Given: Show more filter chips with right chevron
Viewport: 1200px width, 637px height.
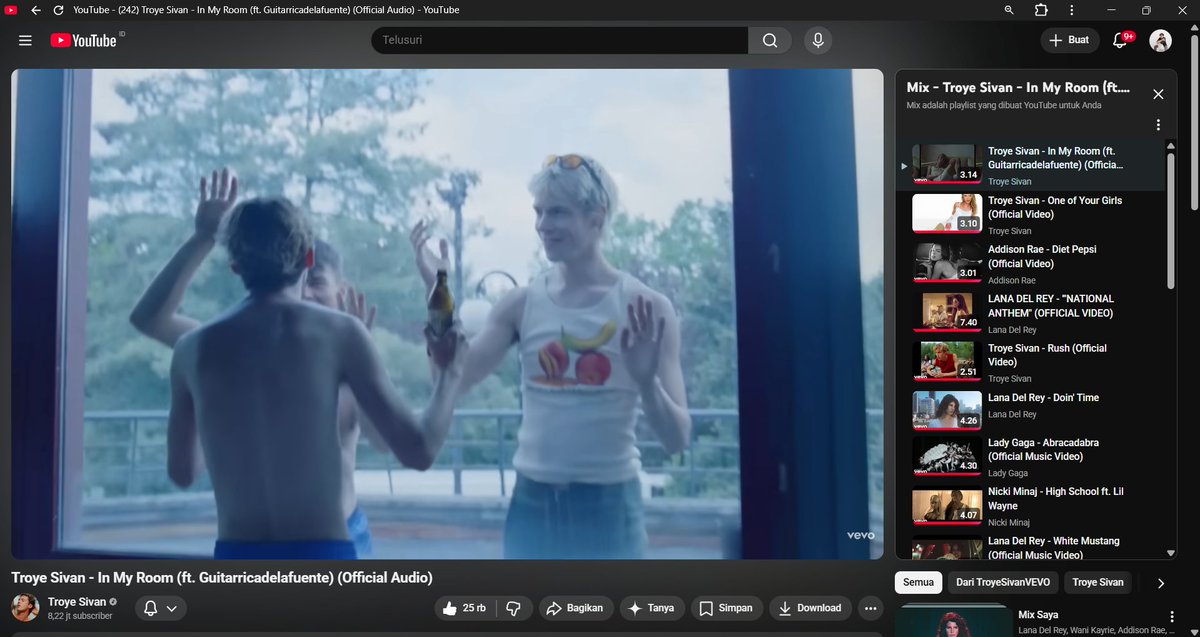Looking at the screenshot, I should pyautogui.click(x=1161, y=583).
